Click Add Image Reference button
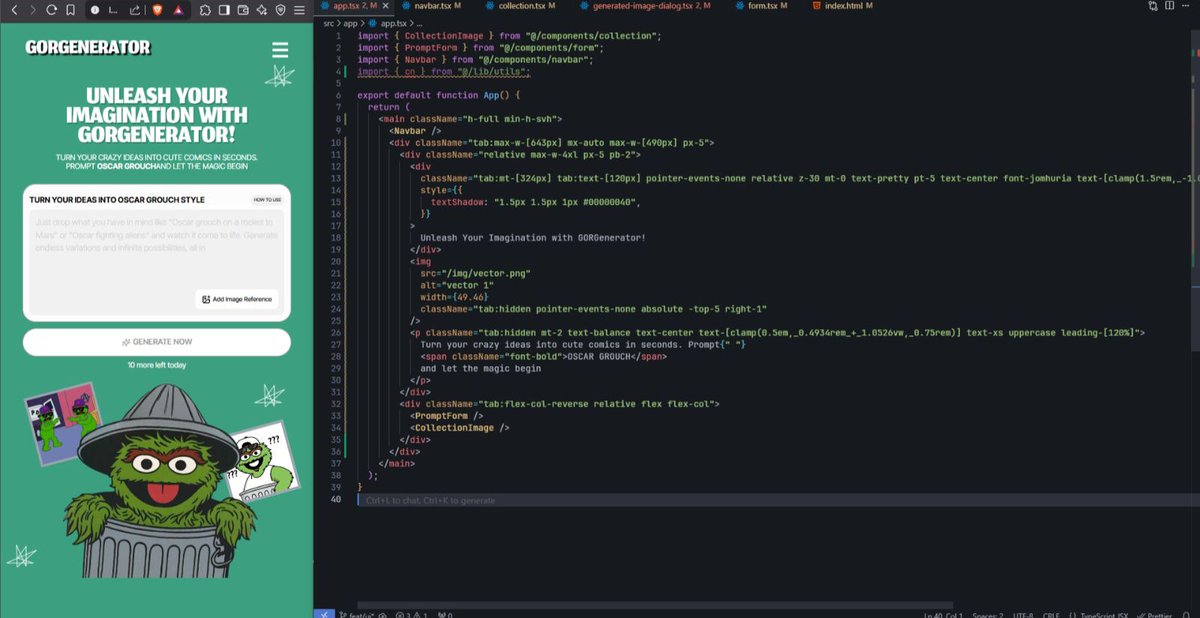The image size is (1200, 618). tap(236, 299)
